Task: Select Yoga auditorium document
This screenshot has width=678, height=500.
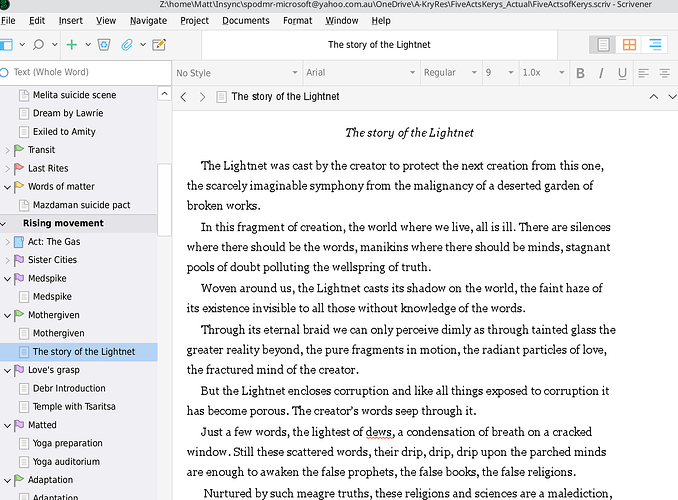Action: point(66,462)
